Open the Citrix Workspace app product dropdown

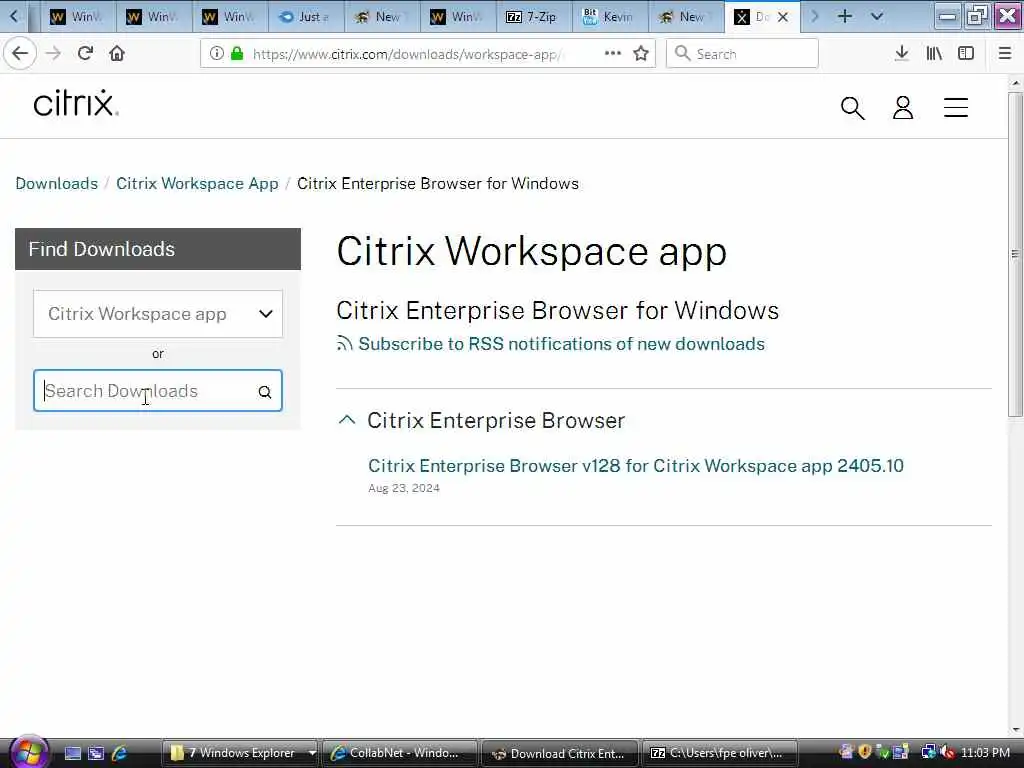[x=158, y=314]
